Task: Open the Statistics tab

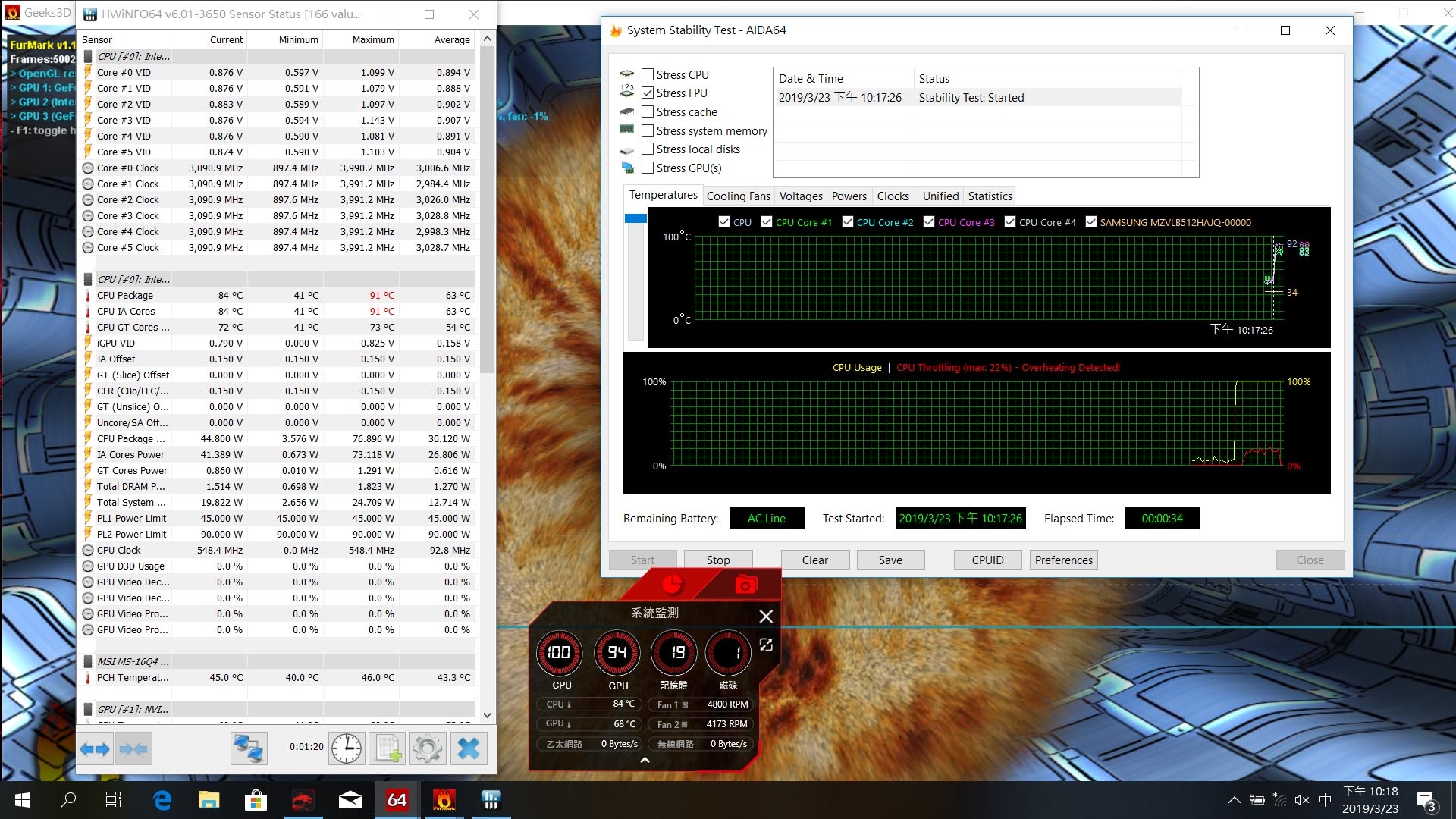Action: click(x=990, y=196)
